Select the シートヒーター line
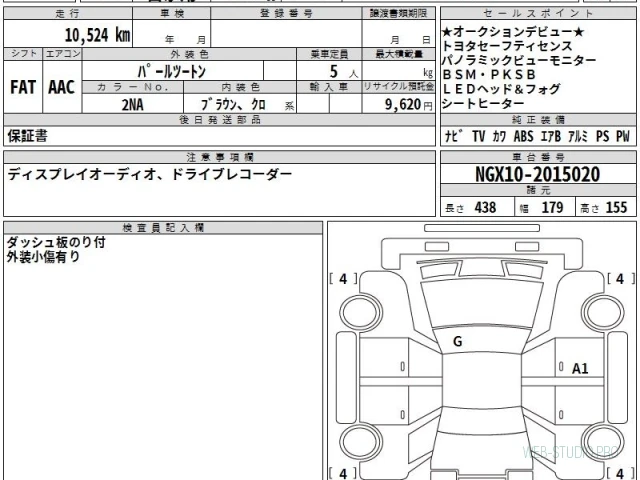The image size is (640, 480). click(483, 103)
